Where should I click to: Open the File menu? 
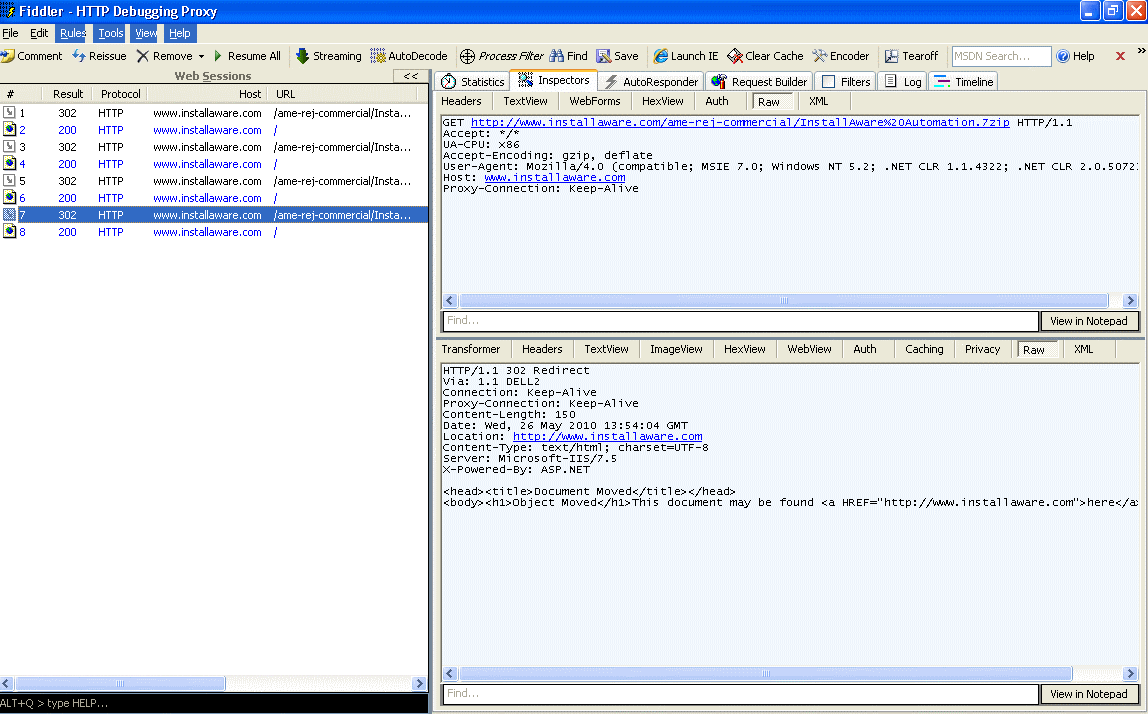point(10,33)
